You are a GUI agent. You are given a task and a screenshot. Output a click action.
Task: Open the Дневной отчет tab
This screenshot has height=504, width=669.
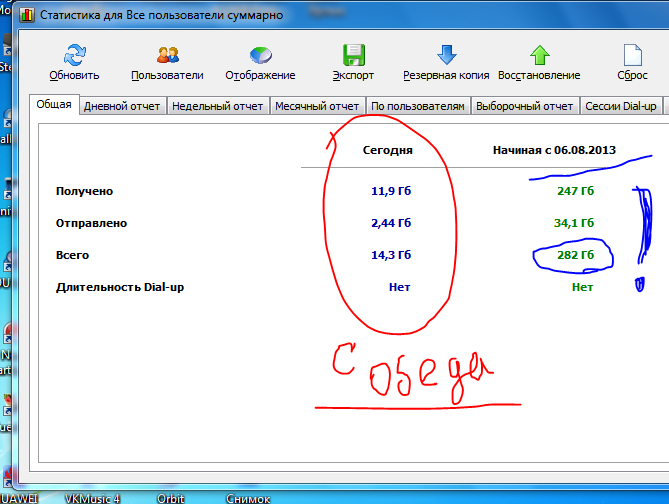pos(122,106)
